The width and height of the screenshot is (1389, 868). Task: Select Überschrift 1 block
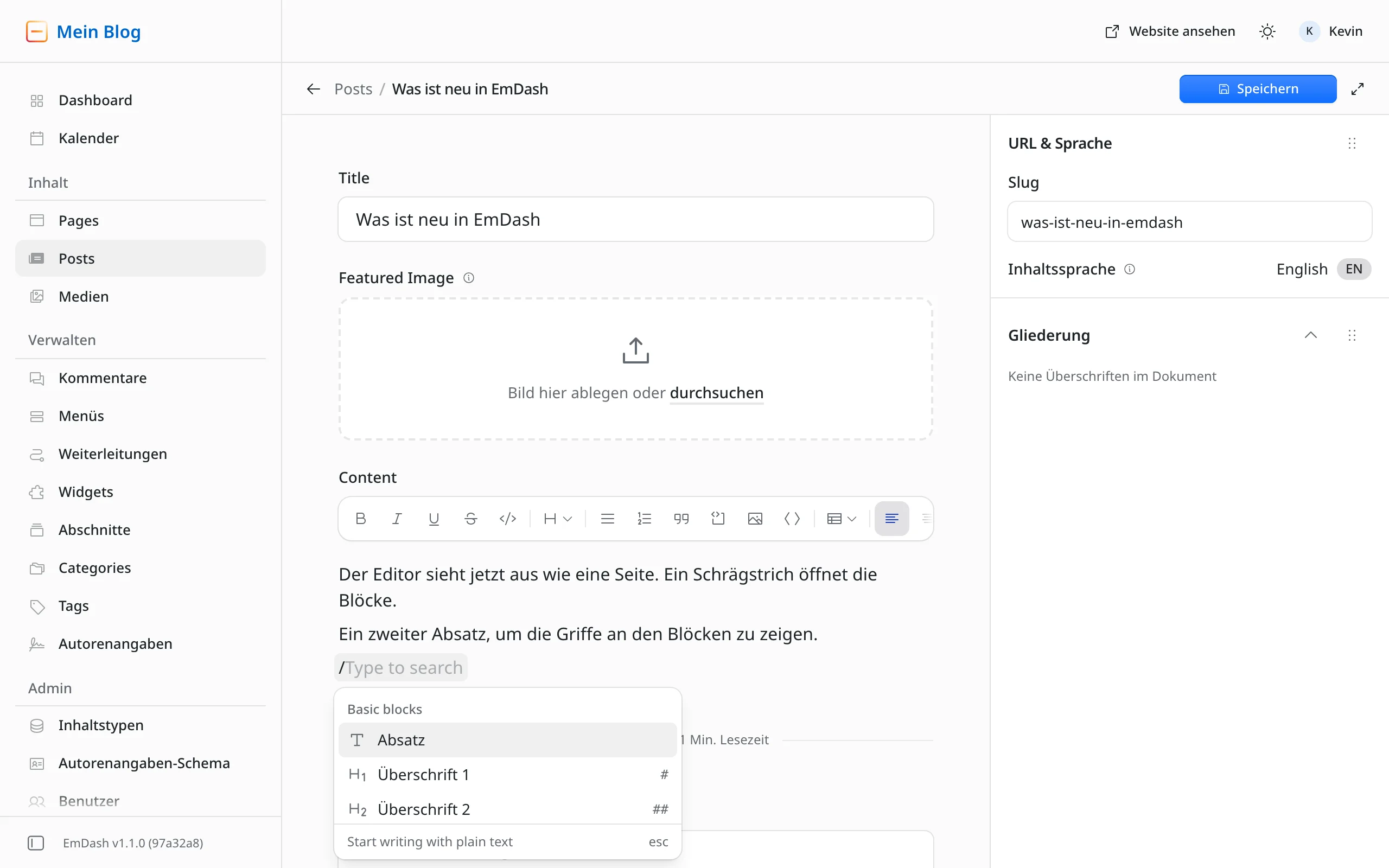[507, 775]
